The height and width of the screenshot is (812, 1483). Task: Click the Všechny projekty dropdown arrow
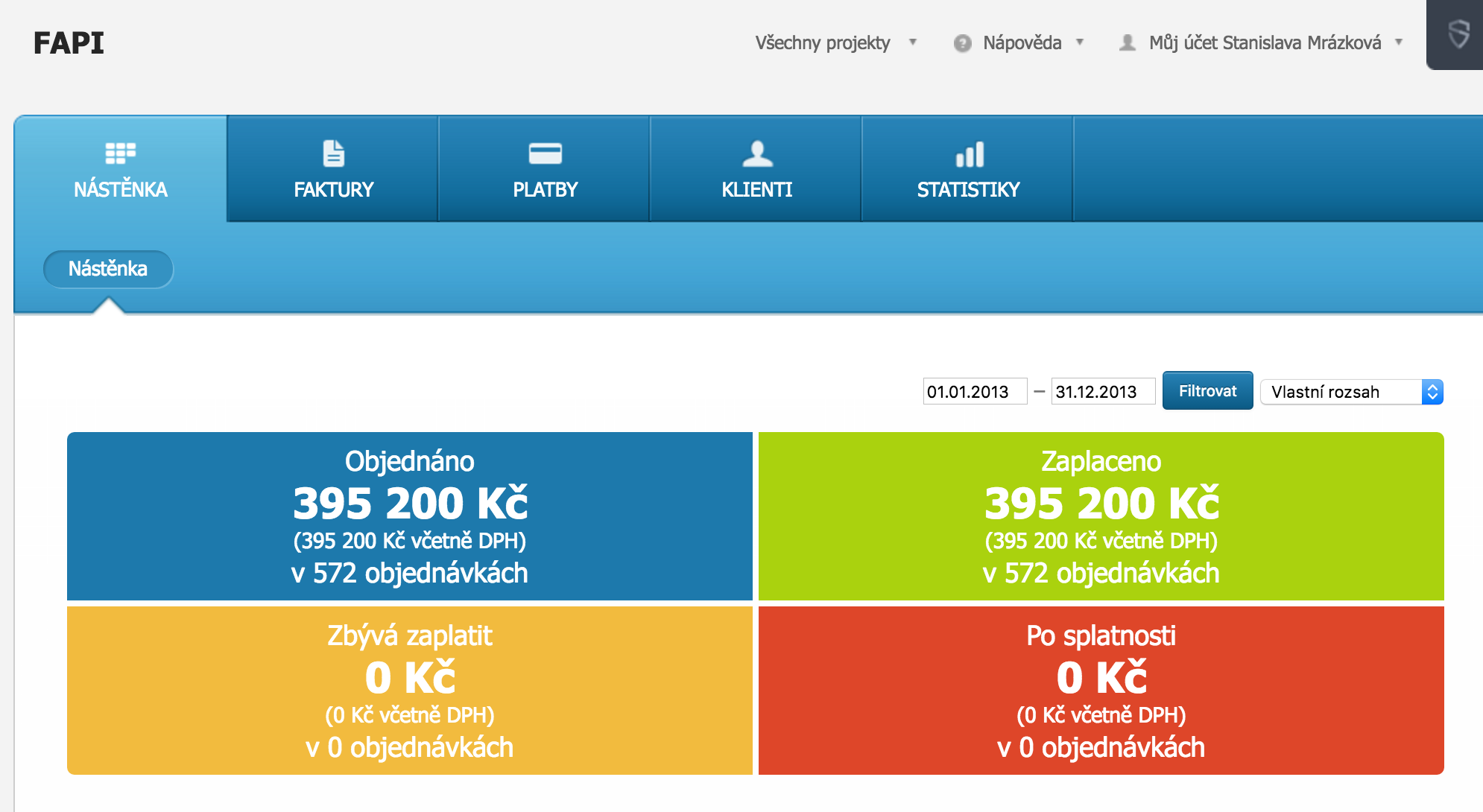tap(912, 42)
